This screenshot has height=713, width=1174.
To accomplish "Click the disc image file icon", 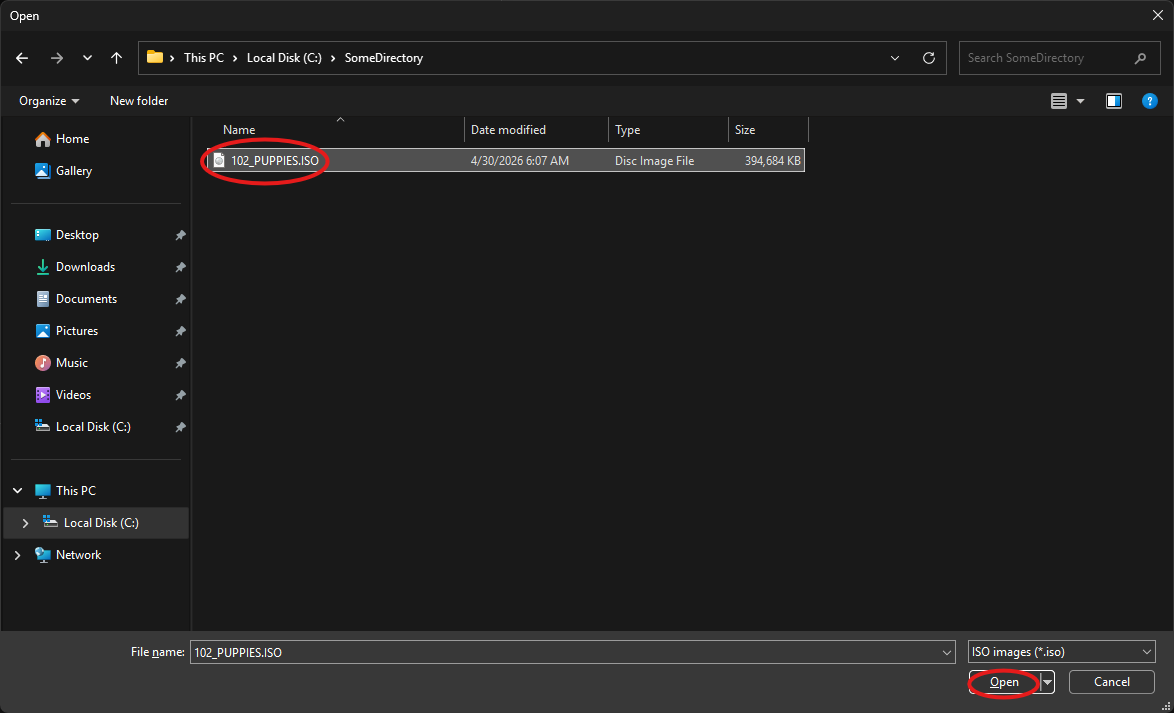I will pyautogui.click(x=219, y=160).
